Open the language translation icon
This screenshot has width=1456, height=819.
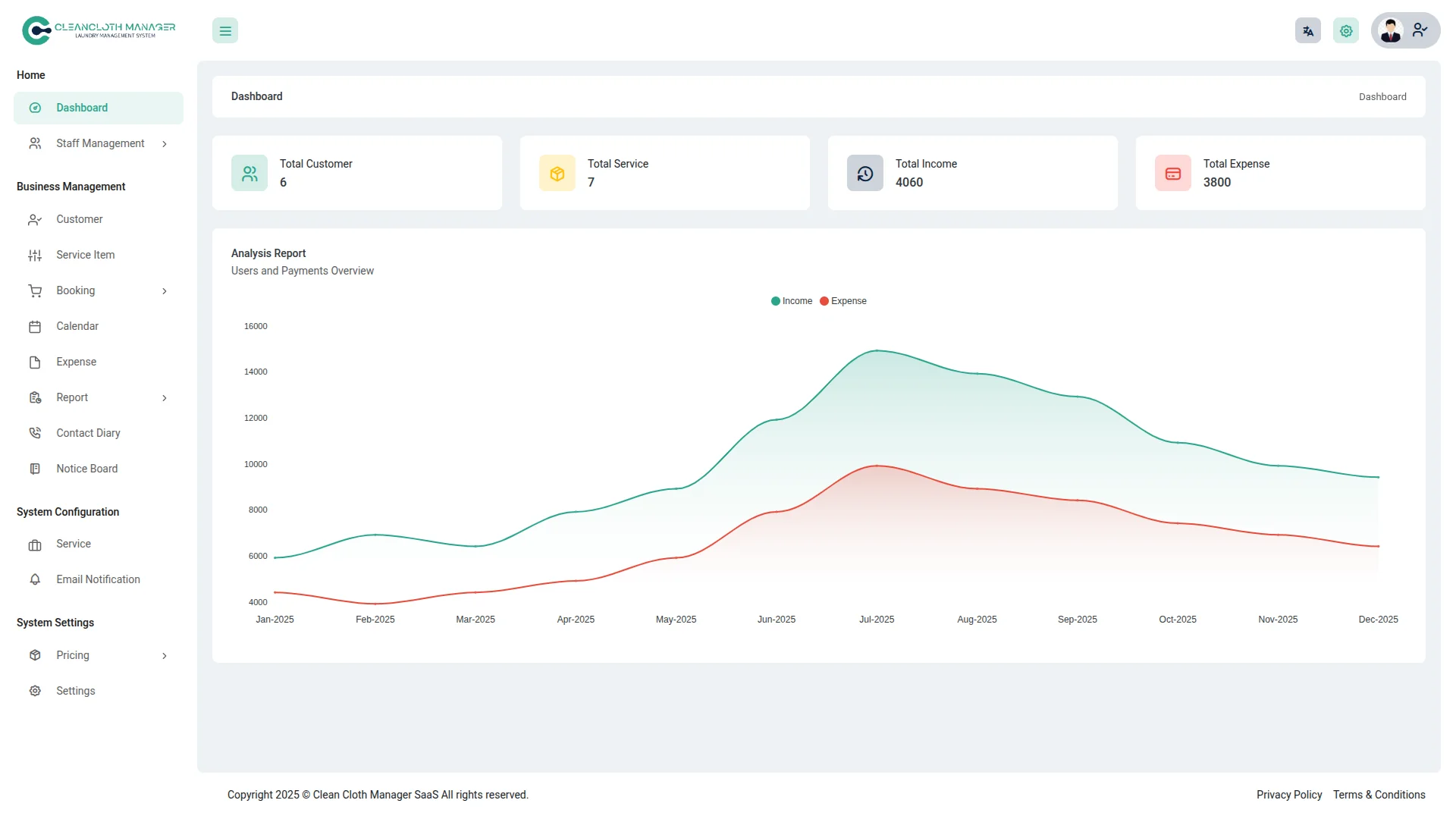pos(1307,31)
